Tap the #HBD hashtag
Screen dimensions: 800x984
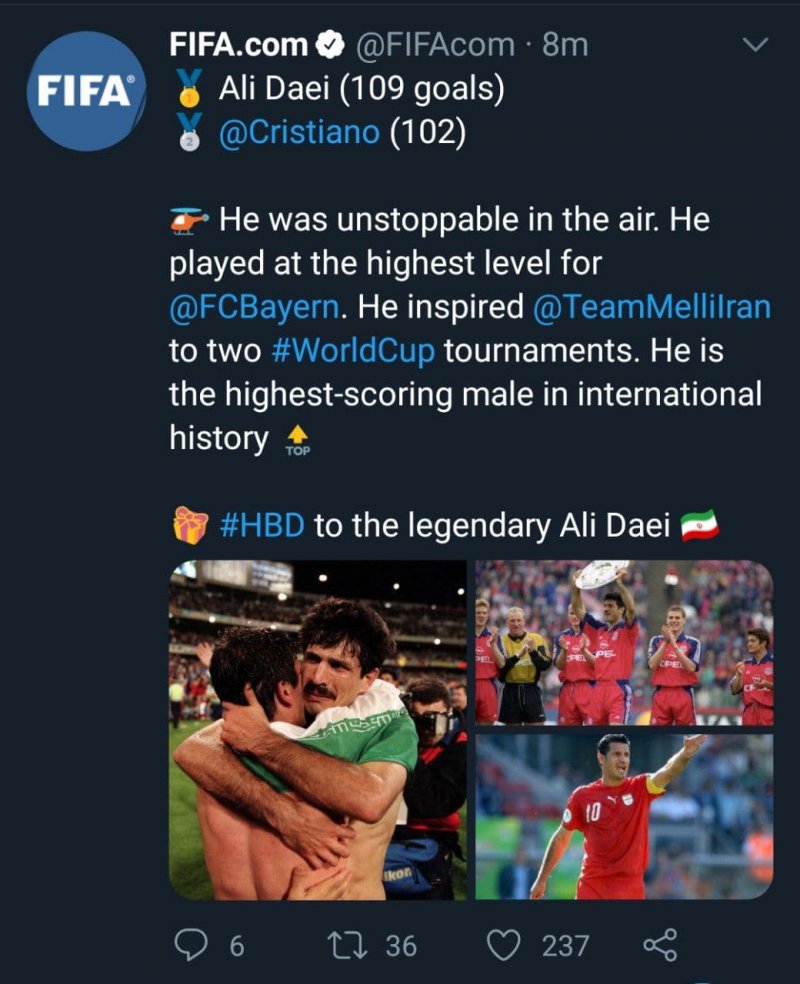click(x=262, y=525)
